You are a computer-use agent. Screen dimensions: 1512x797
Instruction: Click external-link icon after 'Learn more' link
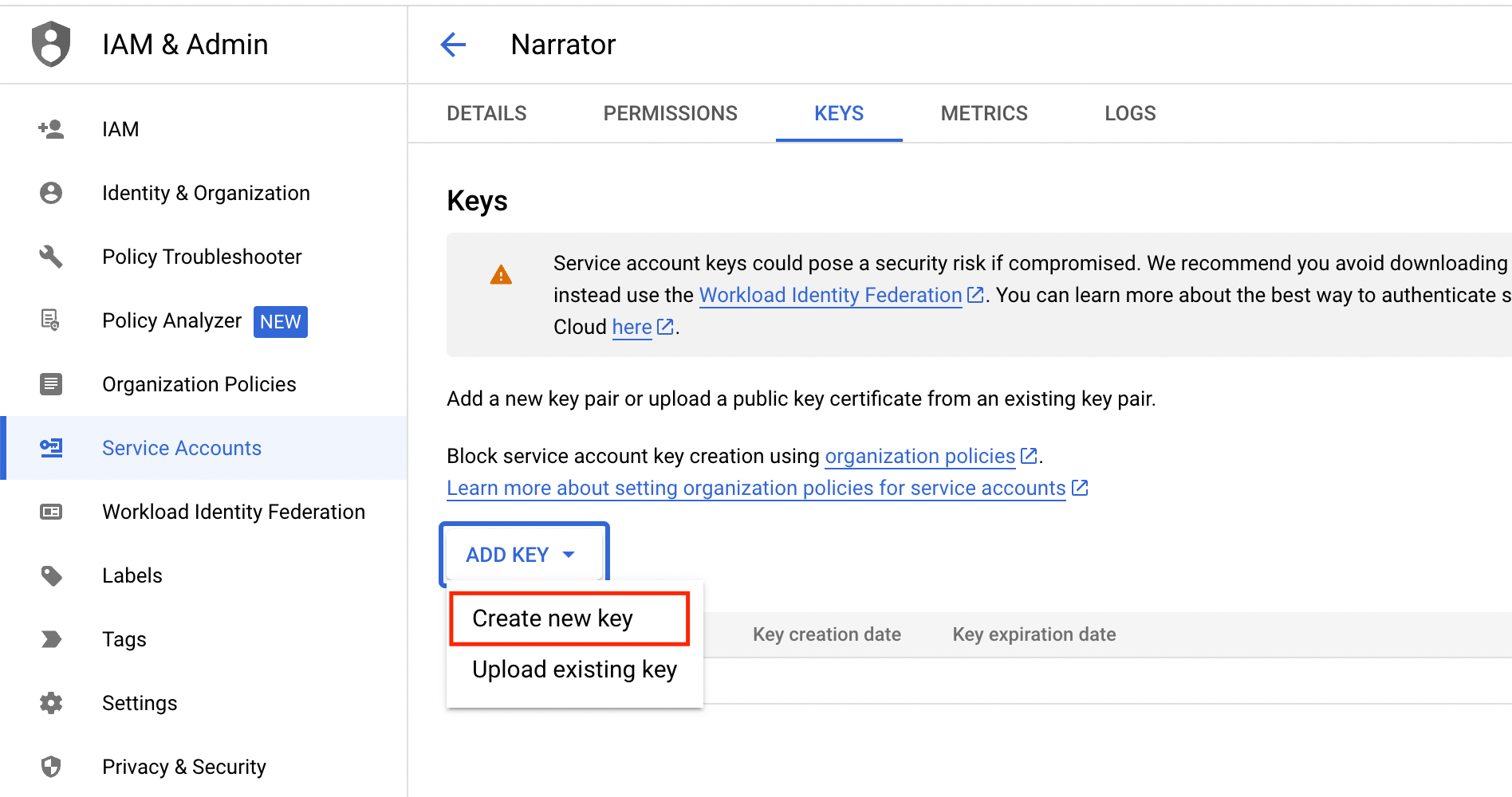pos(1080,488)
